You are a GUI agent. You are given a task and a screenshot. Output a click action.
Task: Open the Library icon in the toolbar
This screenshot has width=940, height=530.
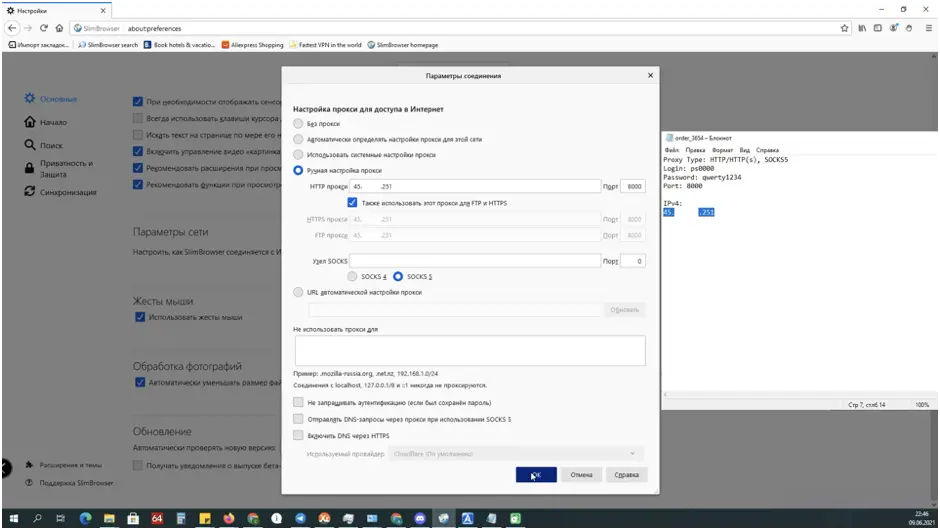862,28
